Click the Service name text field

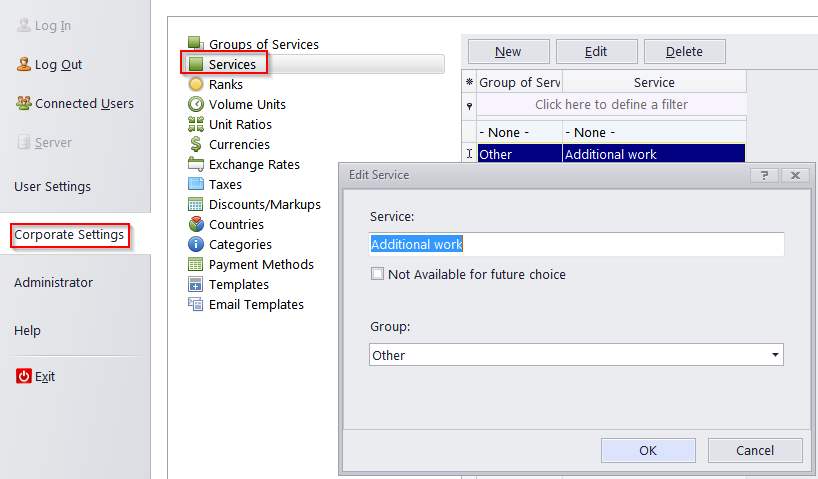point(576,245)
